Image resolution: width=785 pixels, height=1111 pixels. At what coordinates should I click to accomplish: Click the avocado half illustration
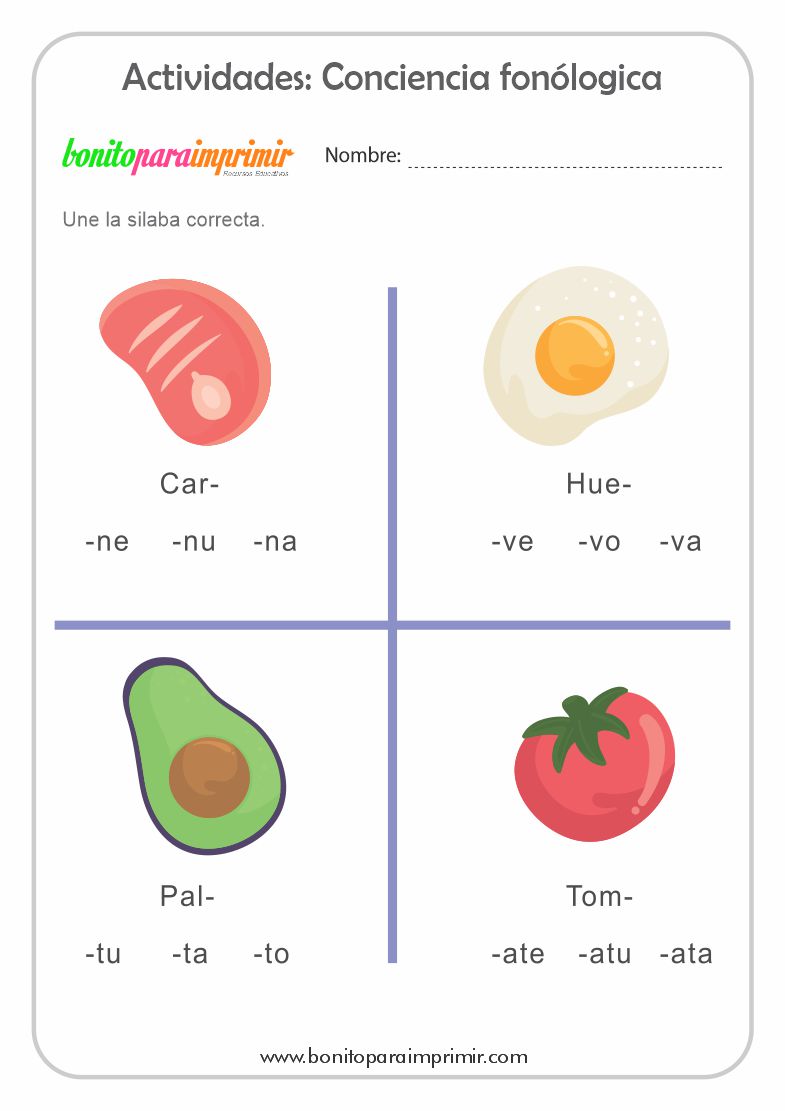204,756
